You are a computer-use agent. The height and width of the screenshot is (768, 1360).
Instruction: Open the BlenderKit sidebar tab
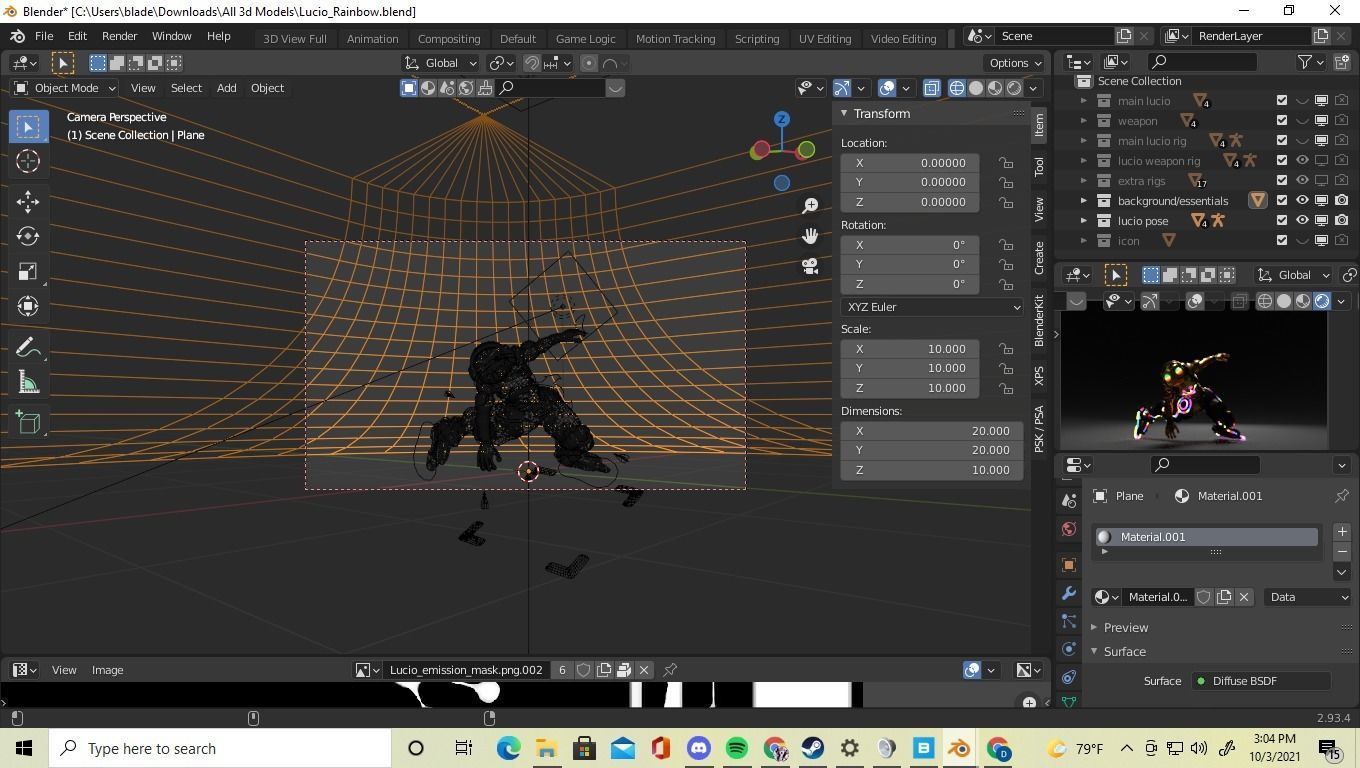(1039, 321)
